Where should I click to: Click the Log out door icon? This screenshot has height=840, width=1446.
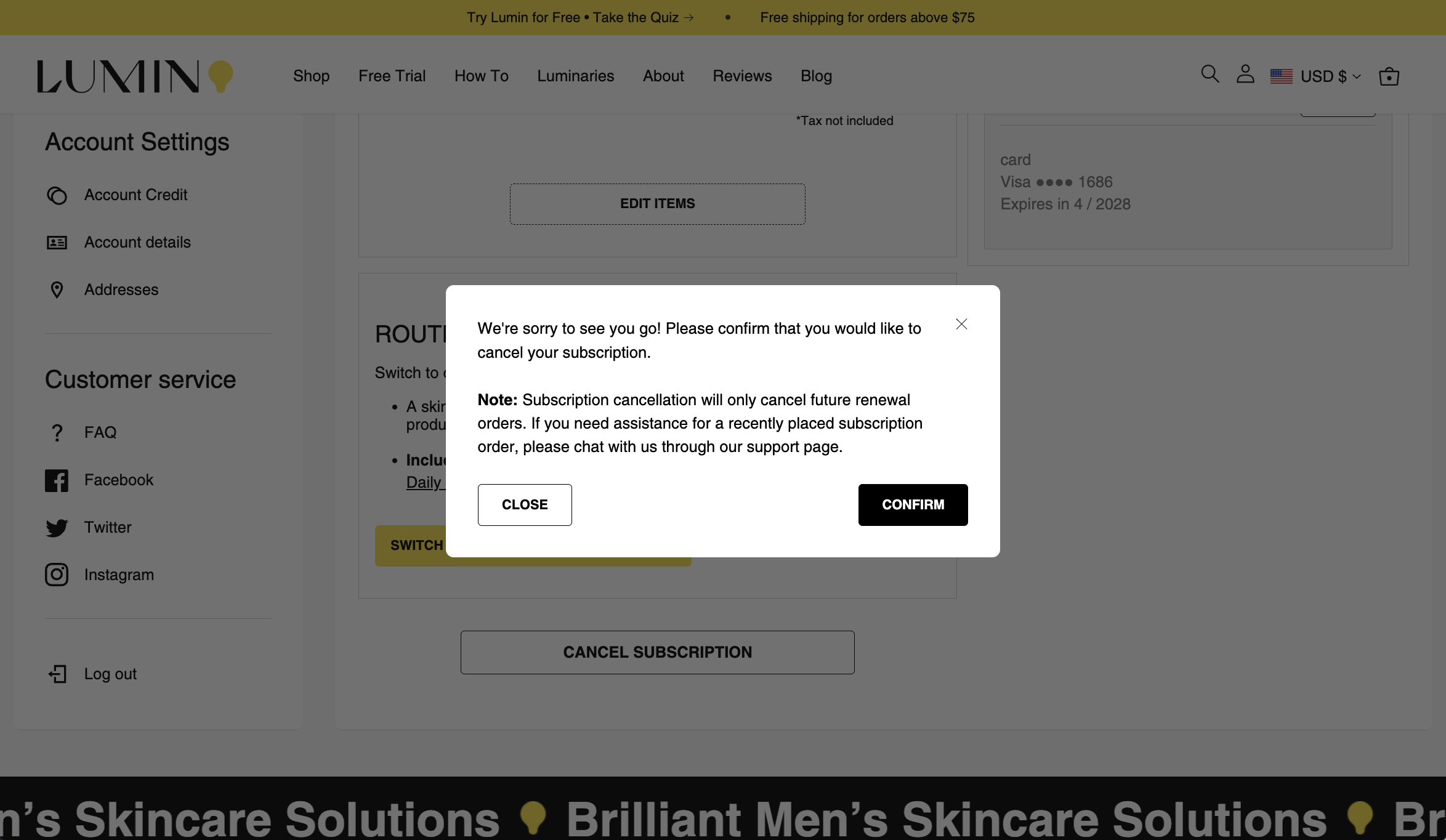(57, 674)
